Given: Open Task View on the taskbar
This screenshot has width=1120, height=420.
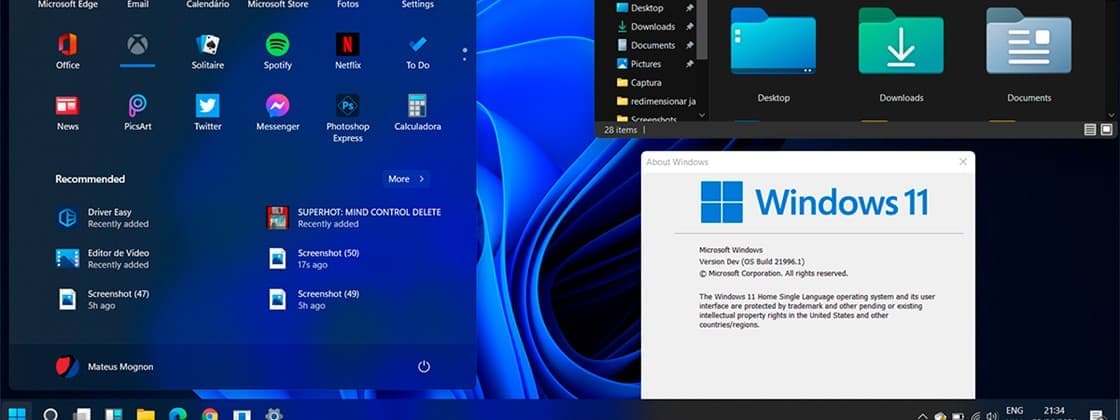Looking at the screenshot, I should (x=82, y=414).
